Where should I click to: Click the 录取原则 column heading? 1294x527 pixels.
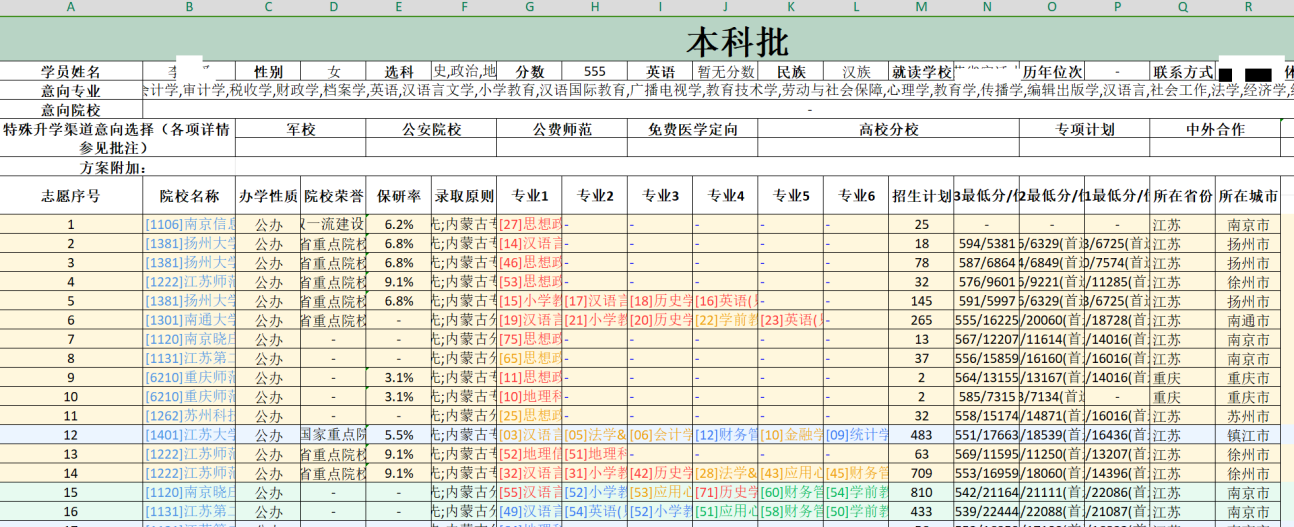click(463, 196)
